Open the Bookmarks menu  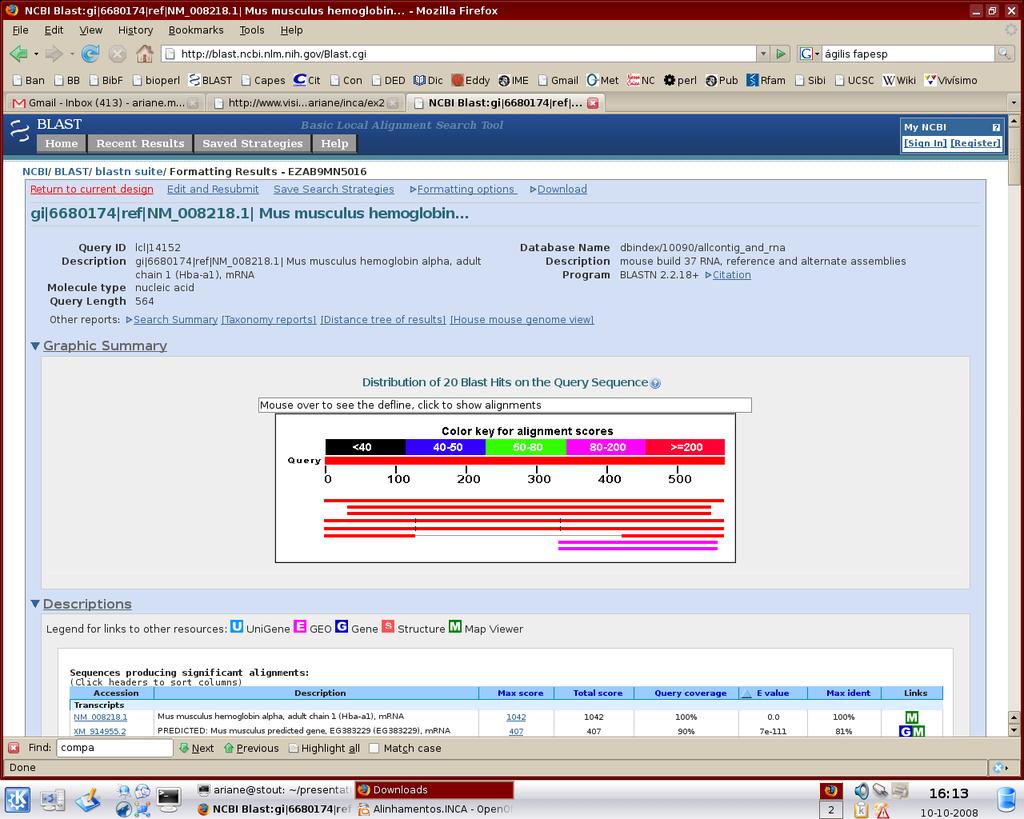(x=196, y=30)
